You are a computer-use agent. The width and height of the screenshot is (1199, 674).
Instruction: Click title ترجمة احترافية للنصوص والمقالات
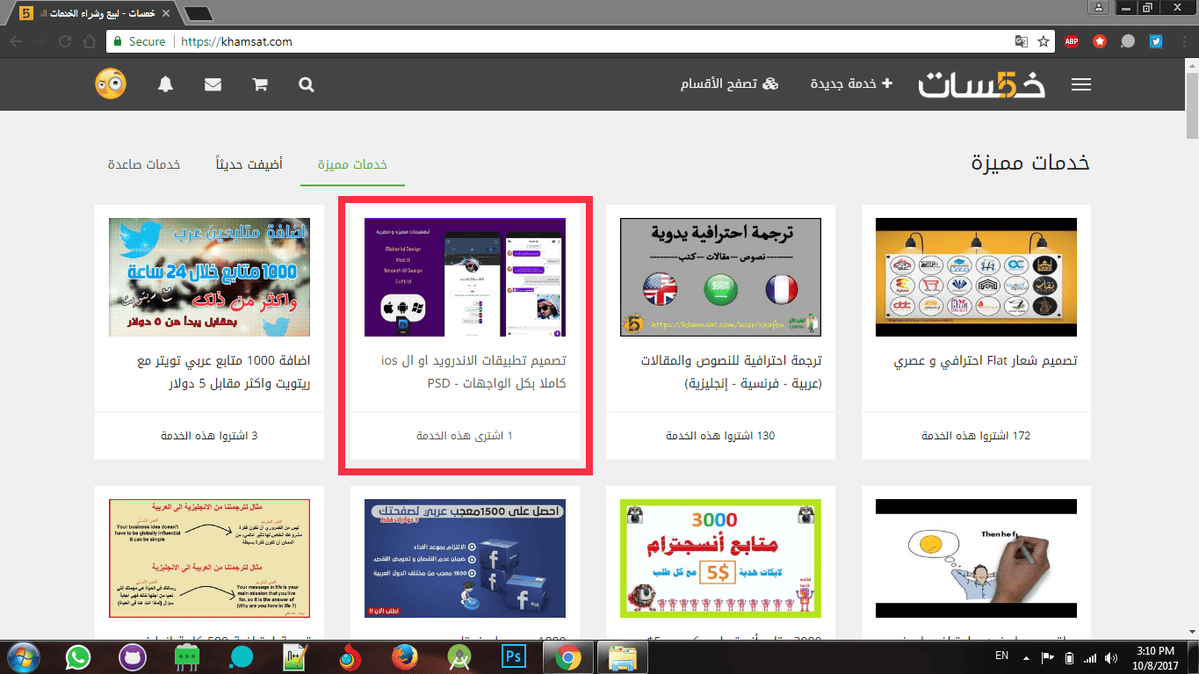pos(731,372)
